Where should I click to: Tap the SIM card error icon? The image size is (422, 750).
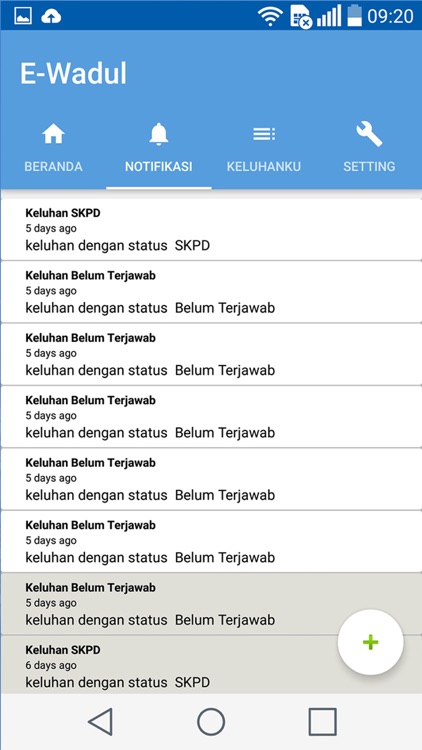tap(301, 17)
